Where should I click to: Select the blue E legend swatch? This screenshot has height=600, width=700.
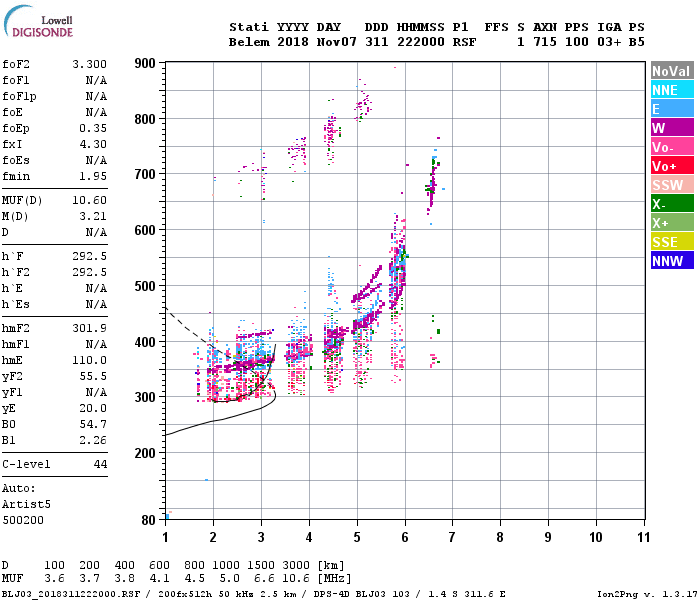click(672, 109)
